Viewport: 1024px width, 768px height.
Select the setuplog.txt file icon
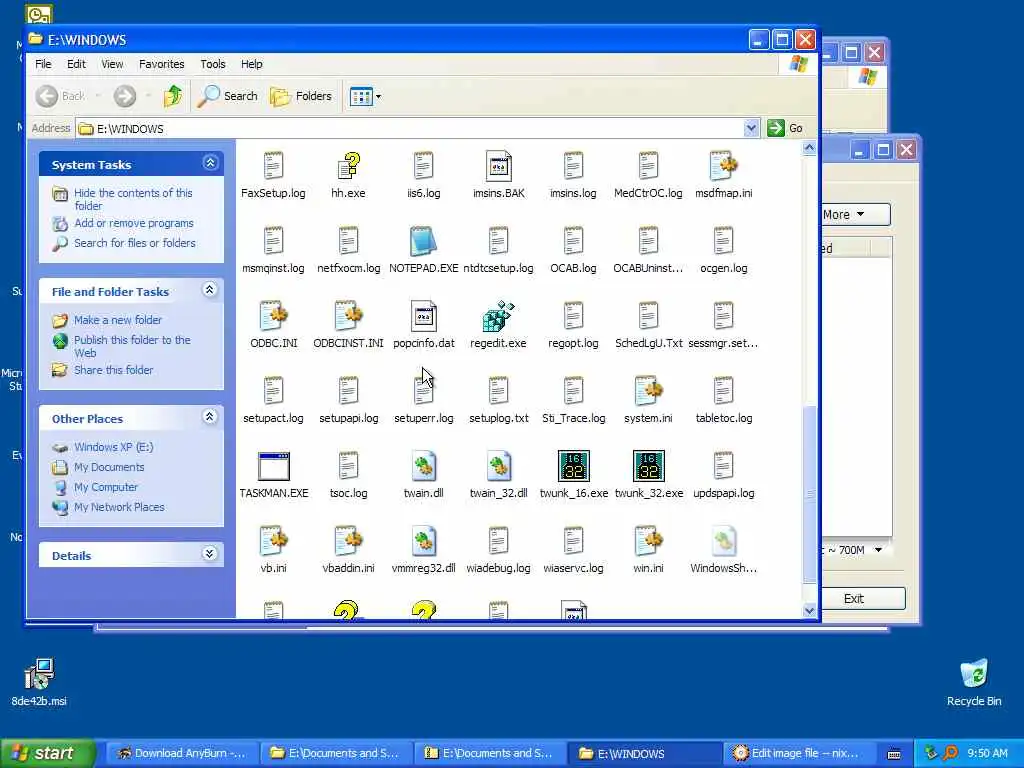pyautogui.click(x=498, y=391)
